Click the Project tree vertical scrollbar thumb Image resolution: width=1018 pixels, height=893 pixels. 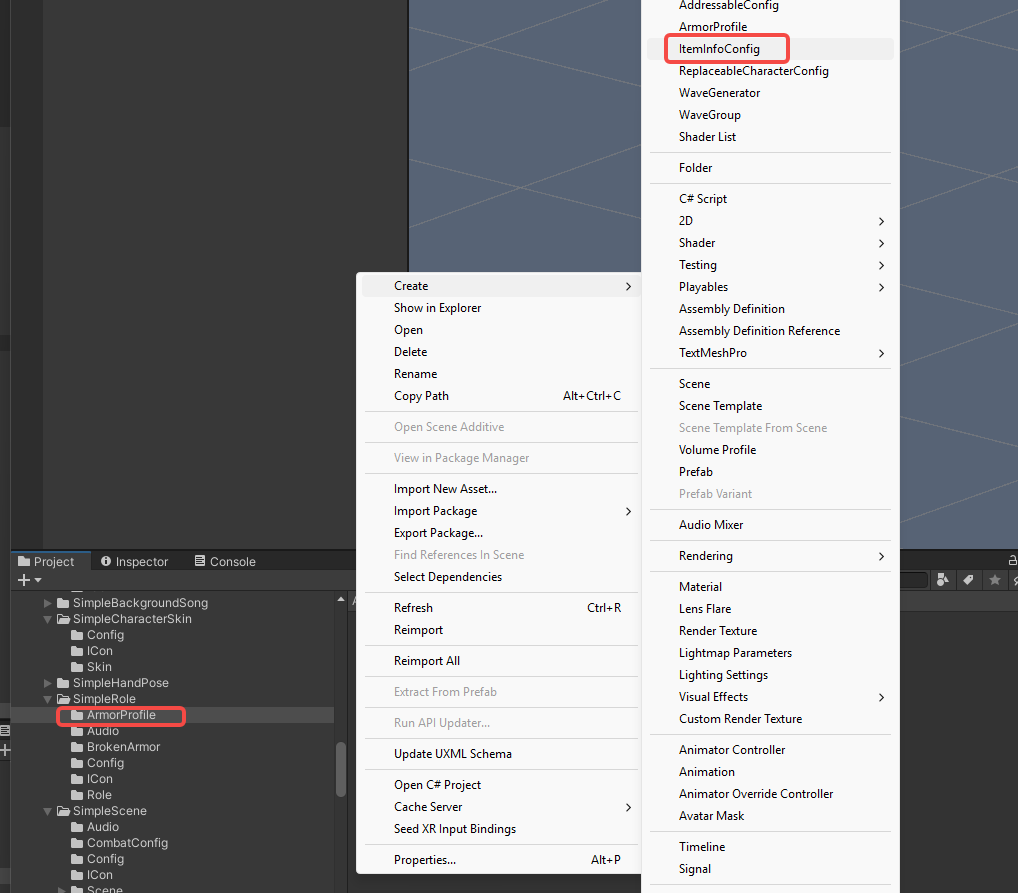coord(341,770)
